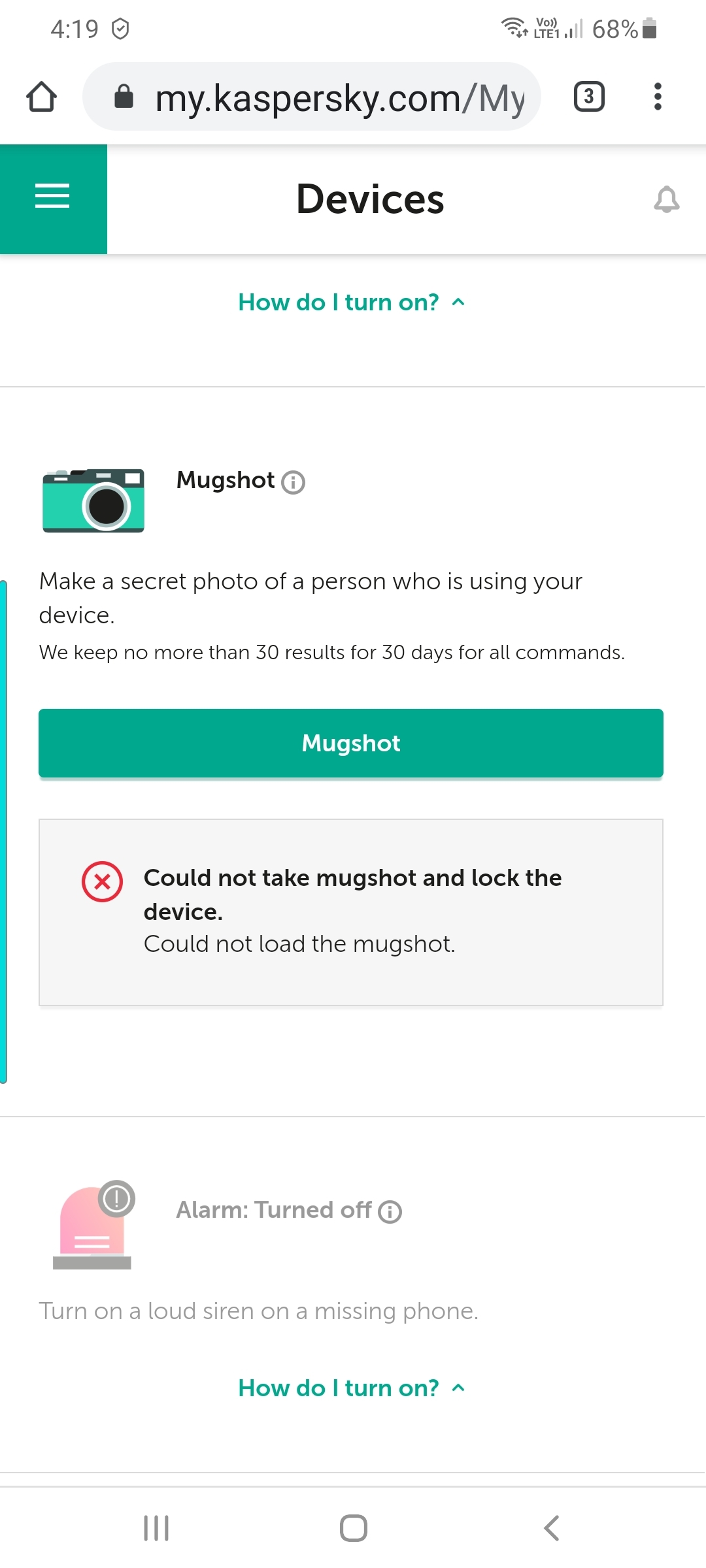Open Android recent apps button
Image resolution: width=706 pixels, height=1568 pixels.
click(156, 1528)
